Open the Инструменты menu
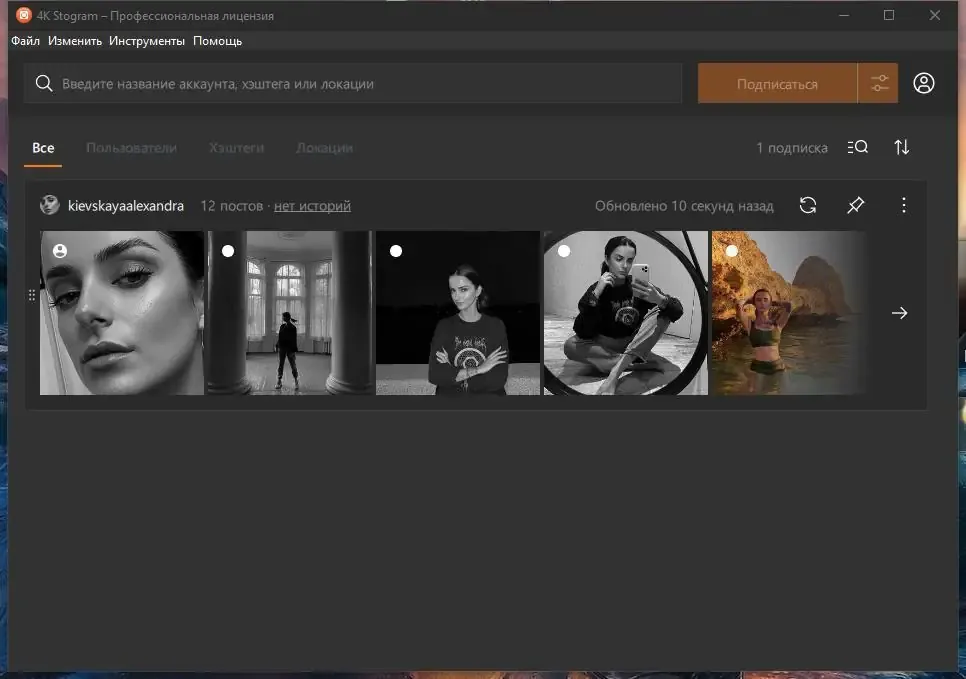 point(147,41)
